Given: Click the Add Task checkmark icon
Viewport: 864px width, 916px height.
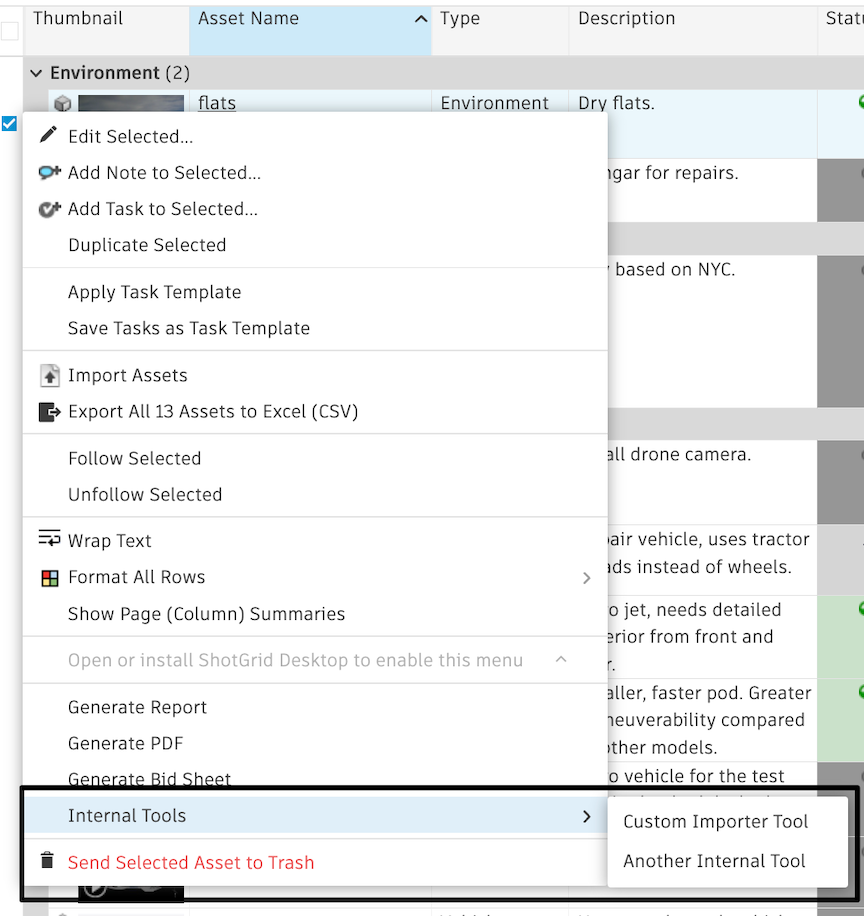Looking at the screenshot, I should (x=50, y=209).
